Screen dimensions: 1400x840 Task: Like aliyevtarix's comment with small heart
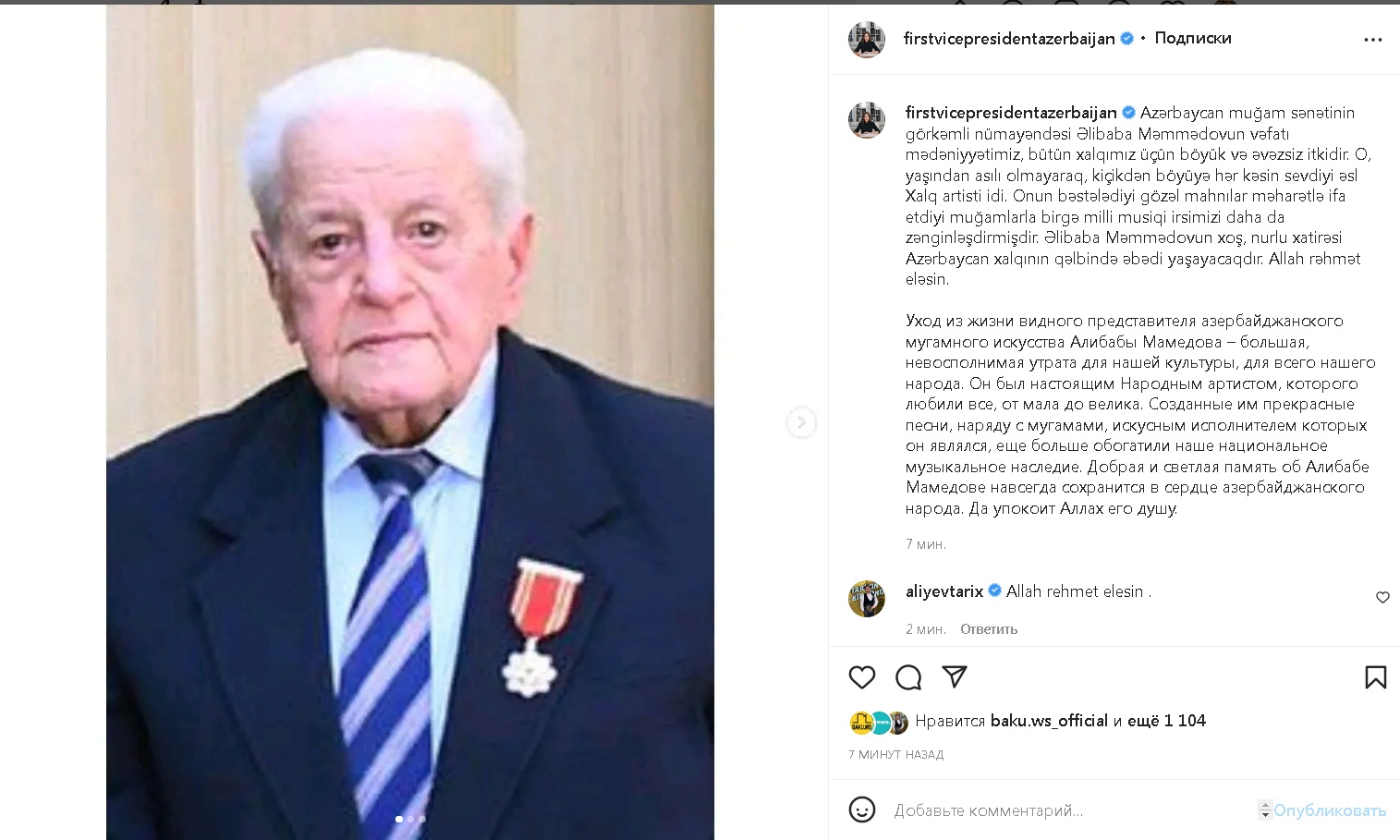click(x=1382, y=597)
